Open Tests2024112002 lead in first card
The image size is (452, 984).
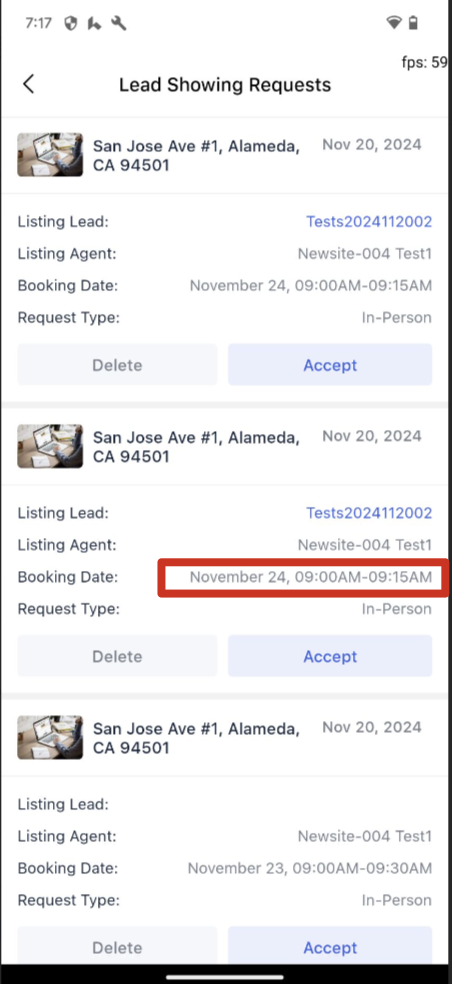(x=369, y=222)
